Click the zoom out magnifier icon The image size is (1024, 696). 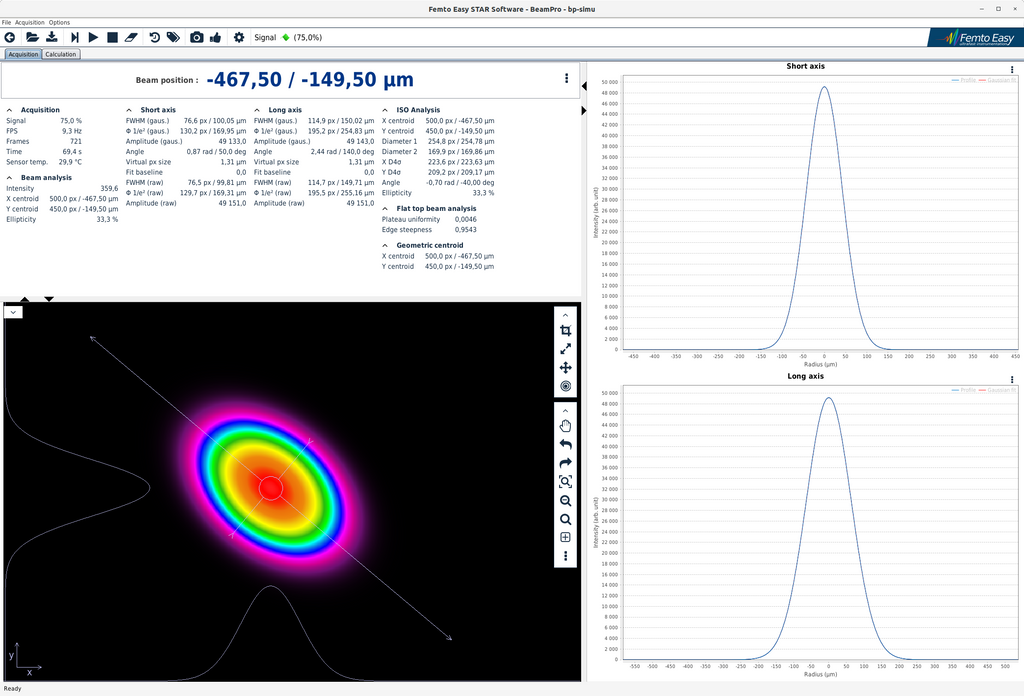click(565, 500)
